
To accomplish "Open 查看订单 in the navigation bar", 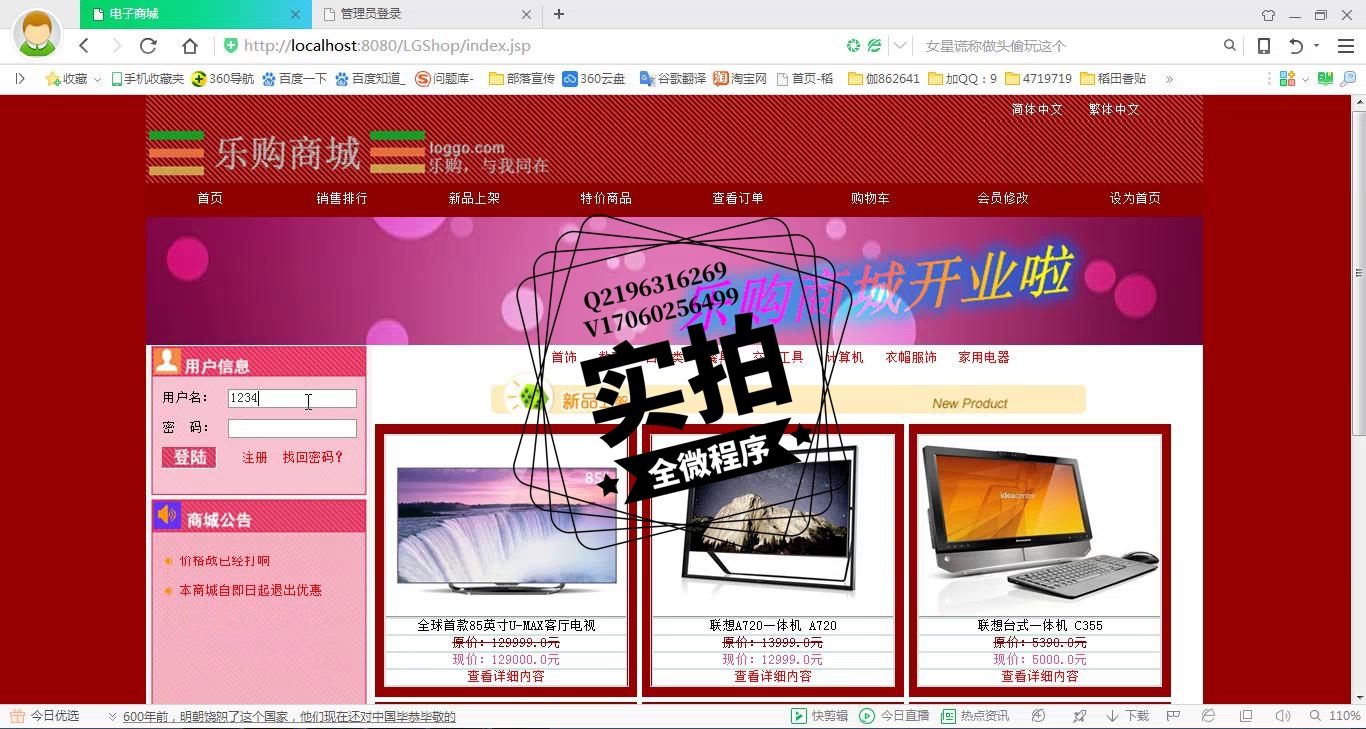I will (738, 198).
